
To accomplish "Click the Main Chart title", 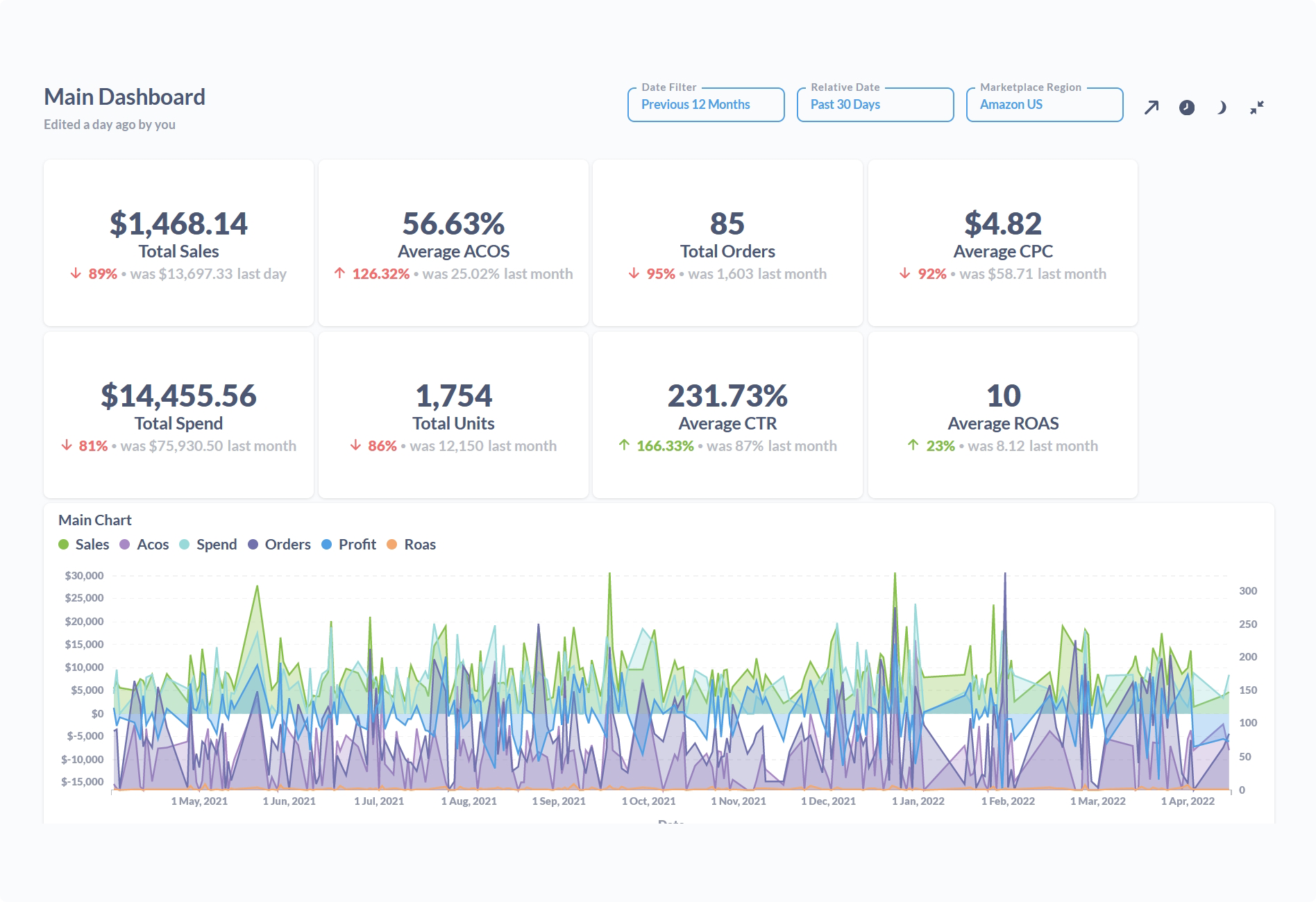I will click(95, 520).
